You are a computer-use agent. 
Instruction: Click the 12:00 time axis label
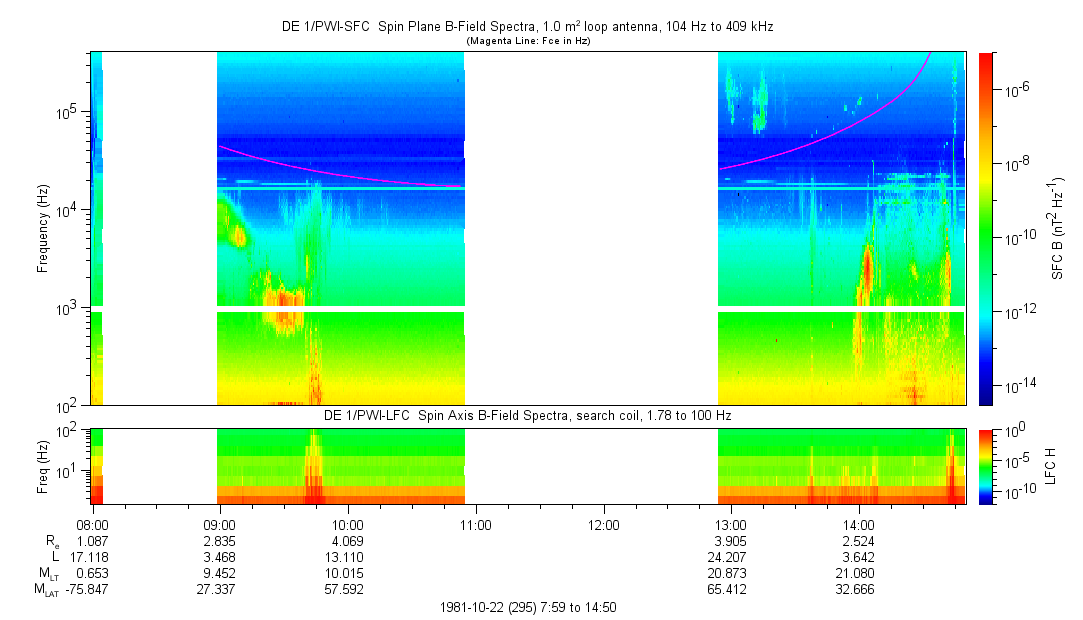[x=604, y=524]
